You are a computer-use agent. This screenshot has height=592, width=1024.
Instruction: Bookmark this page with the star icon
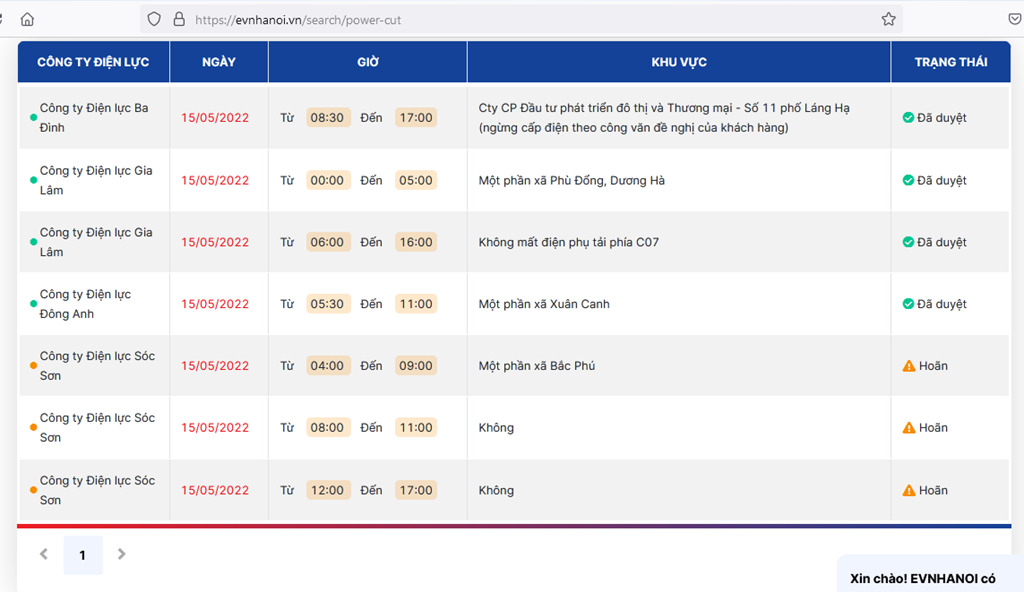[x=888, y=20]
